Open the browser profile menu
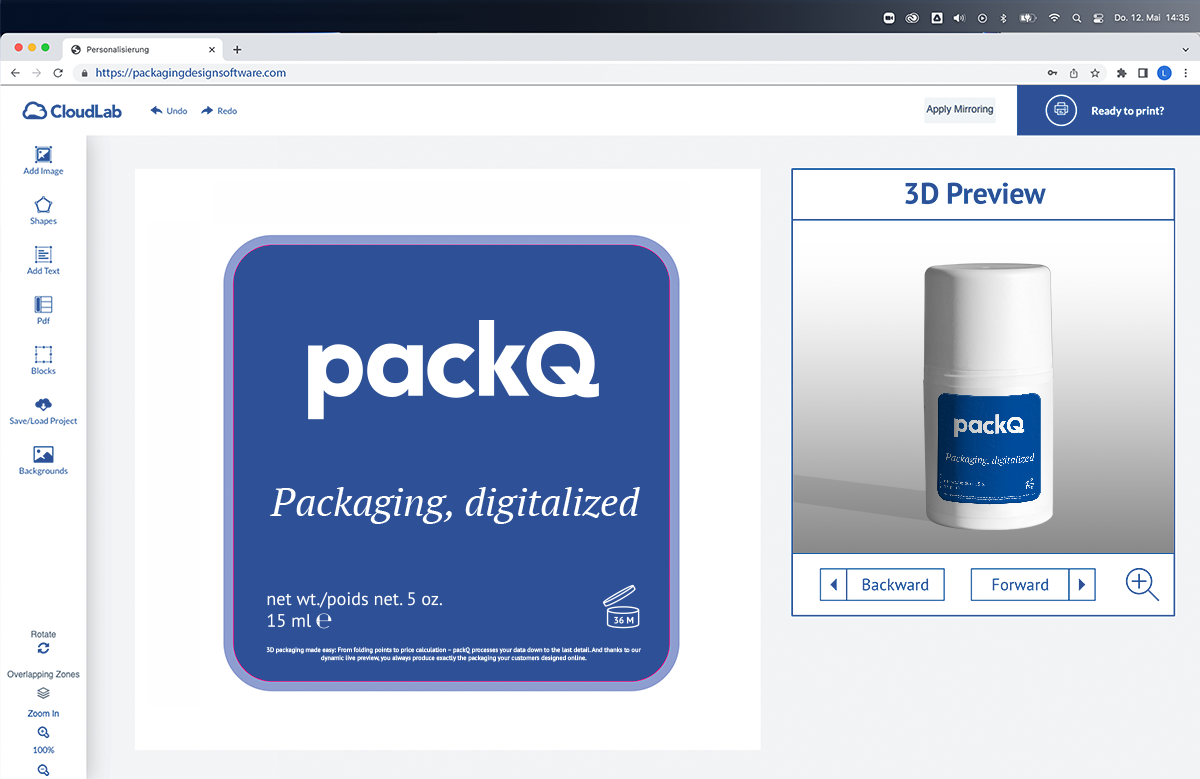 pos(1163,72)
